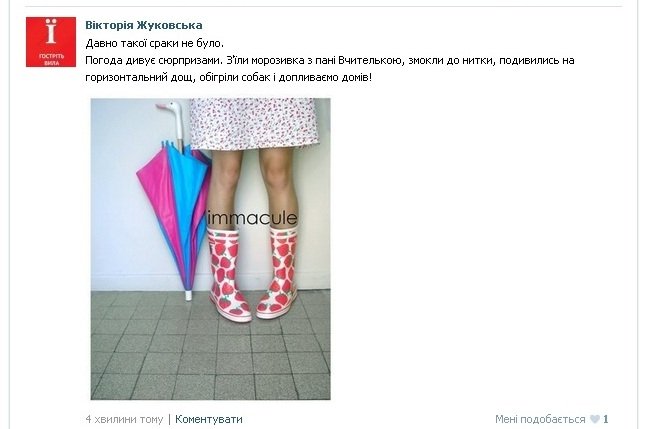The image size is (645, 429).
Task: Open the red Ї avatar of the poster
Action: click(x=51, y=42)
